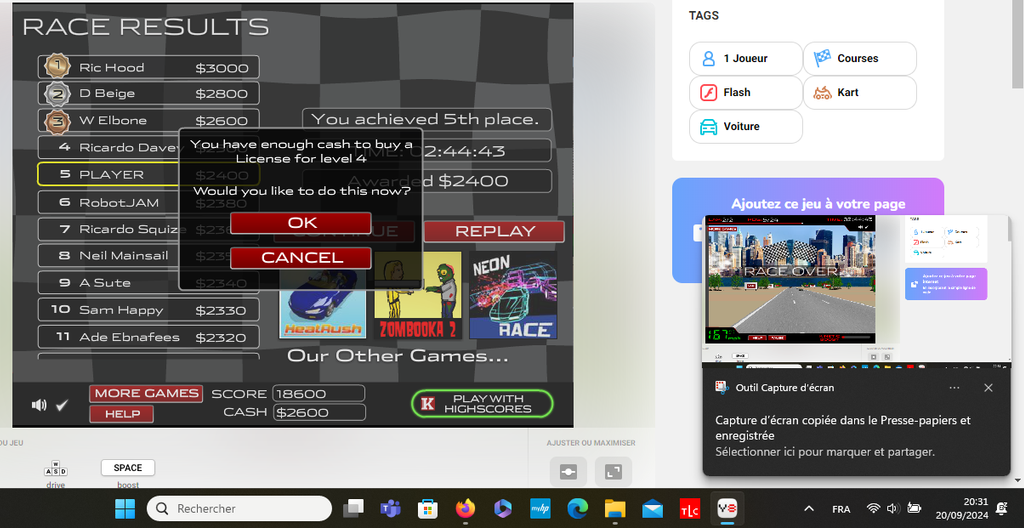Open Microsoft Teams from taskbar

pos(391,508)
